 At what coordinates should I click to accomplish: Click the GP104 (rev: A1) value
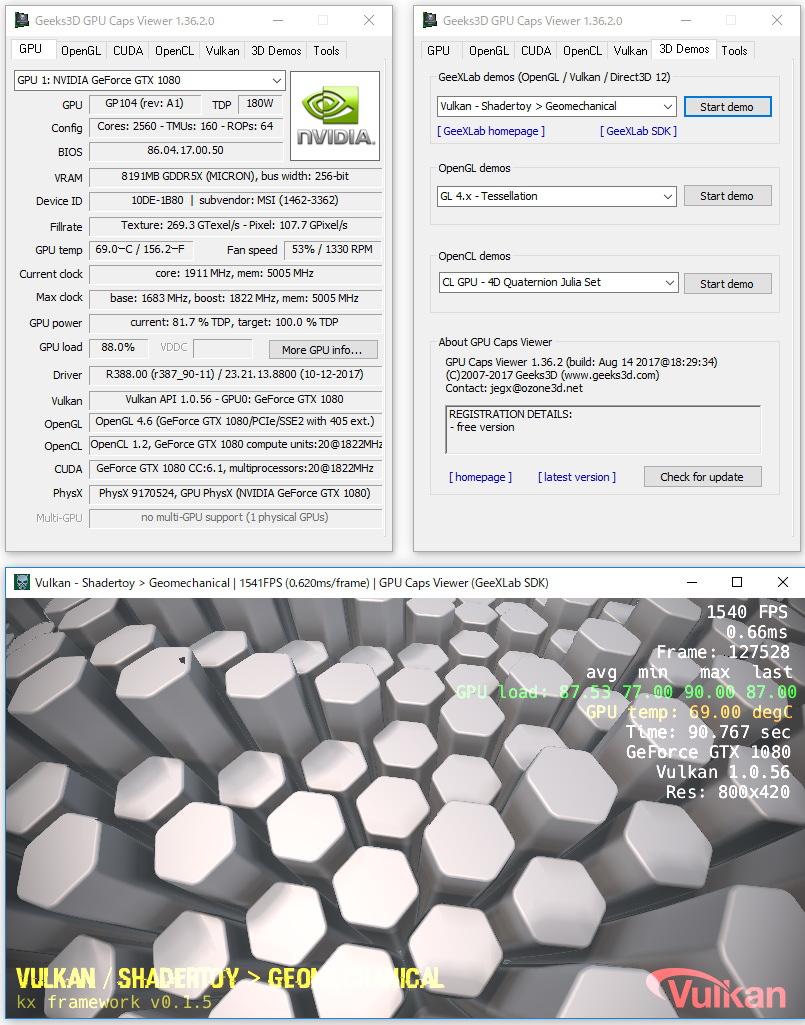click(x=145, y=104)
